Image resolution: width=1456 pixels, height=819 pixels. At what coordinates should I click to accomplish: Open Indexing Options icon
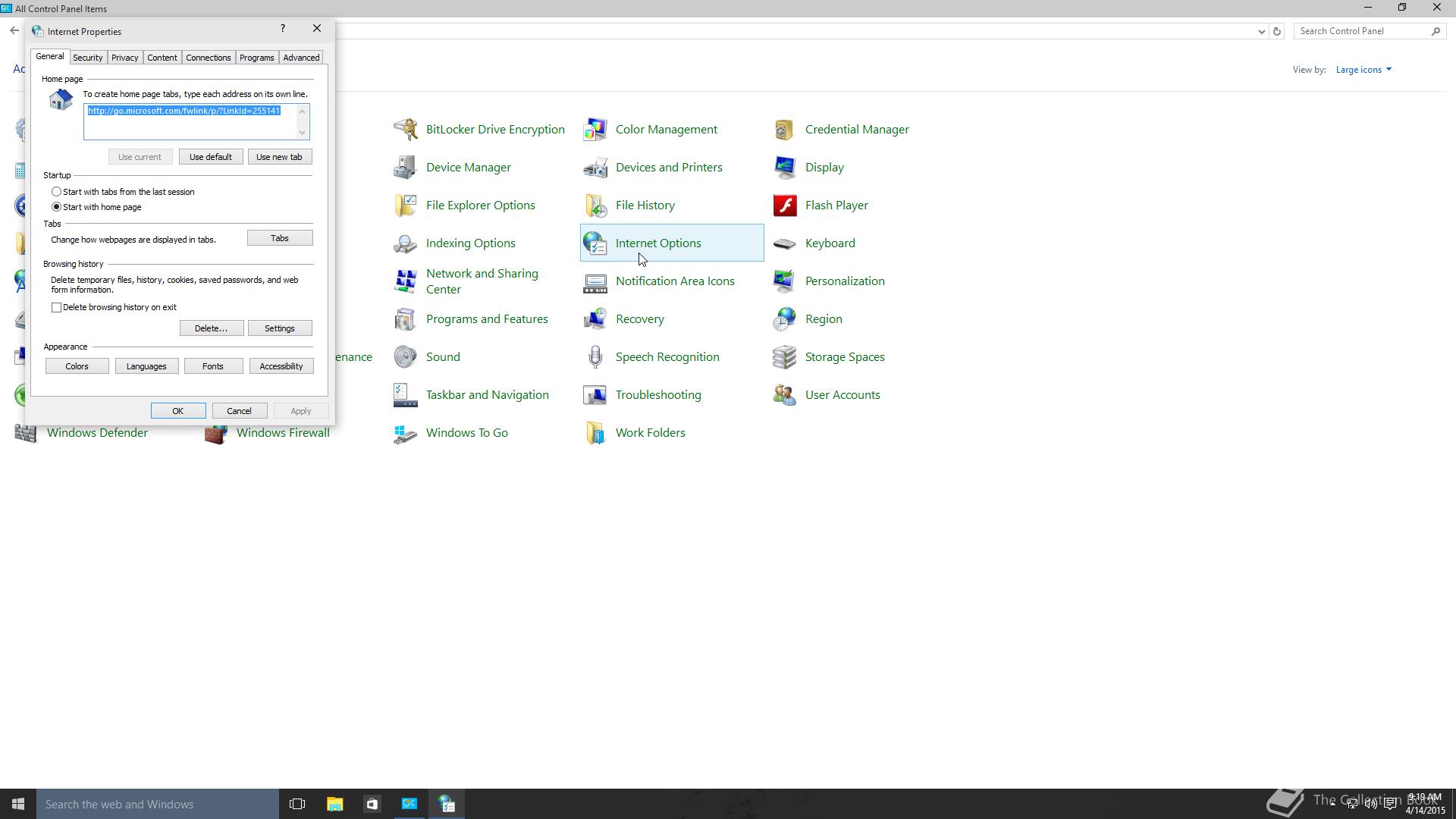[x=406, y=243]
